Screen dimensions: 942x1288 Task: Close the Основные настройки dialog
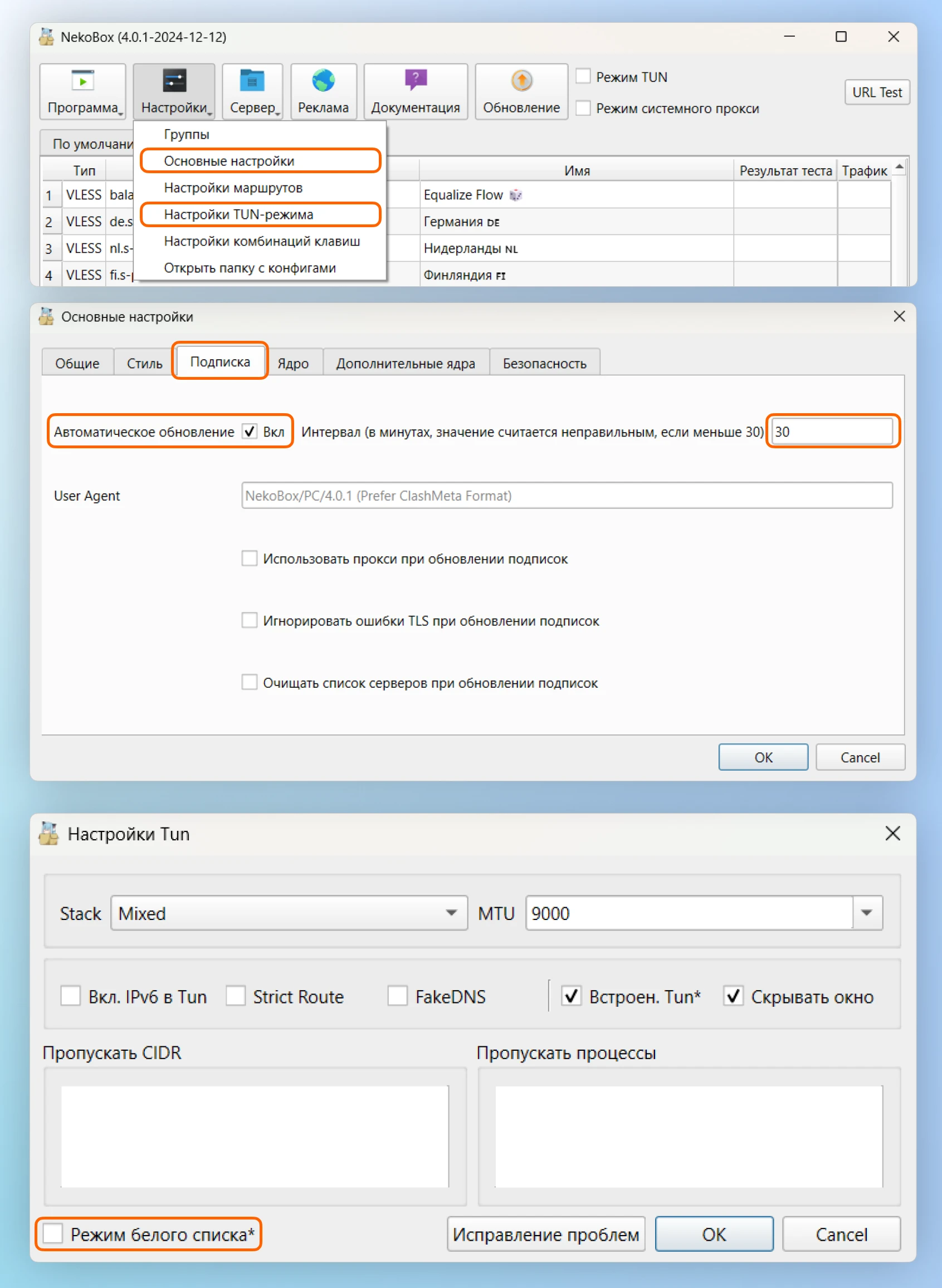coord(899,316)
